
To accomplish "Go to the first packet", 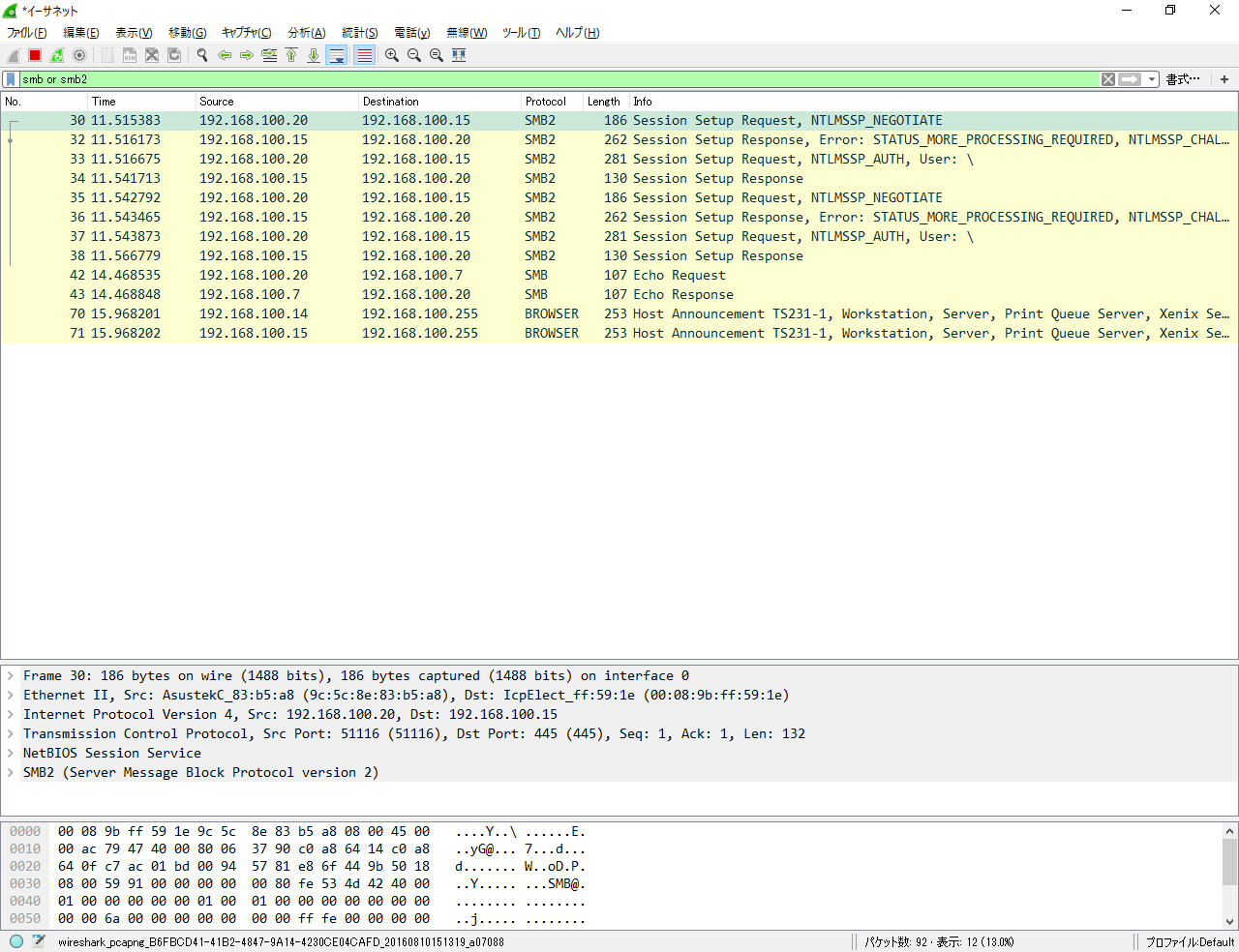I will coord(291,55).
